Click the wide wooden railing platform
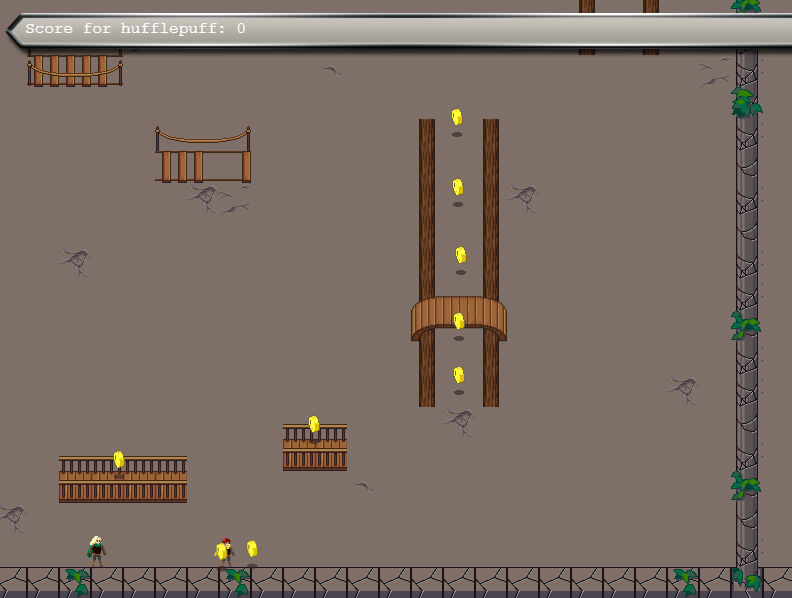This screenshot has height=598, width=792. point(123,479)
